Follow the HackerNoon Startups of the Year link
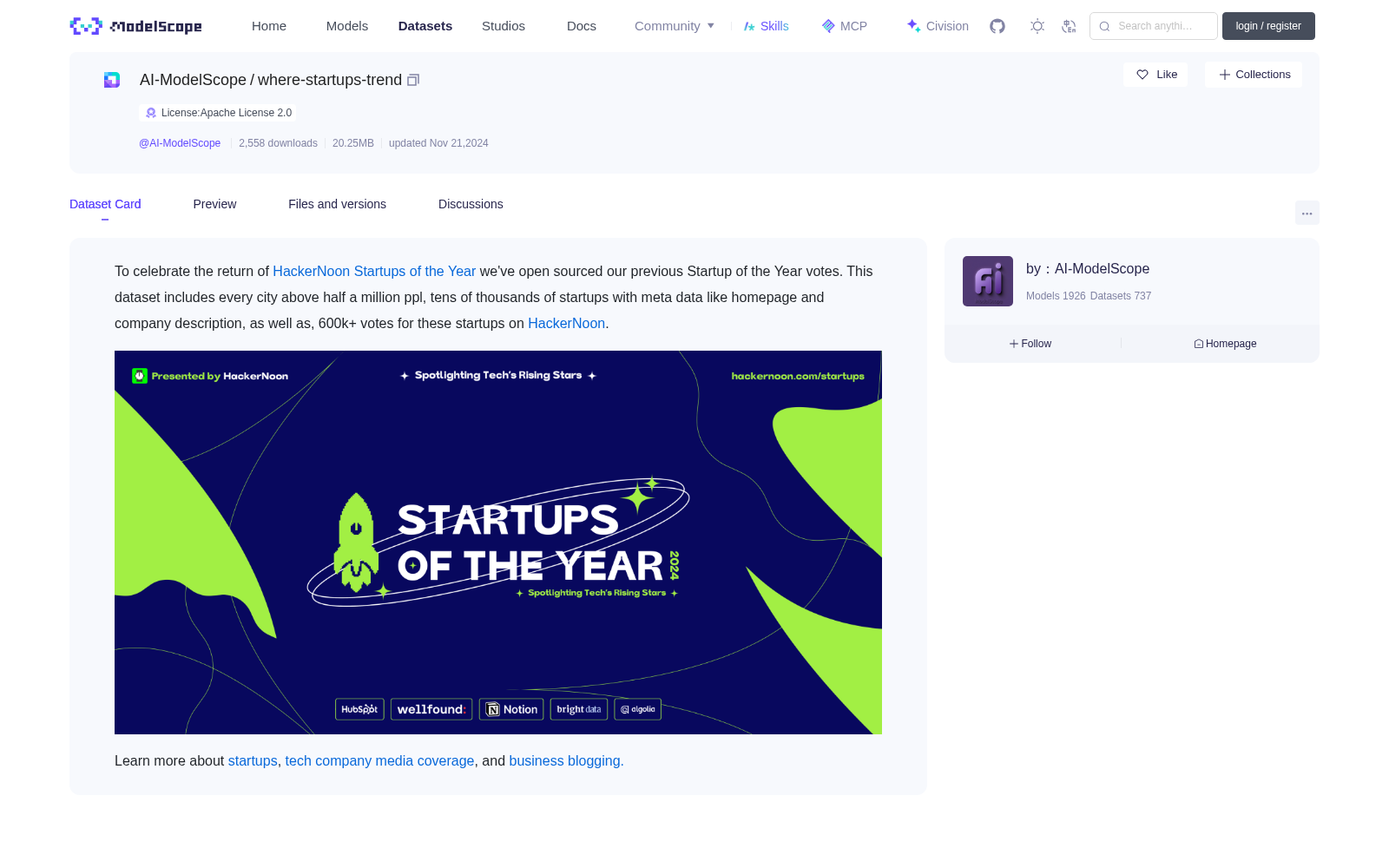 pos(374,272)
